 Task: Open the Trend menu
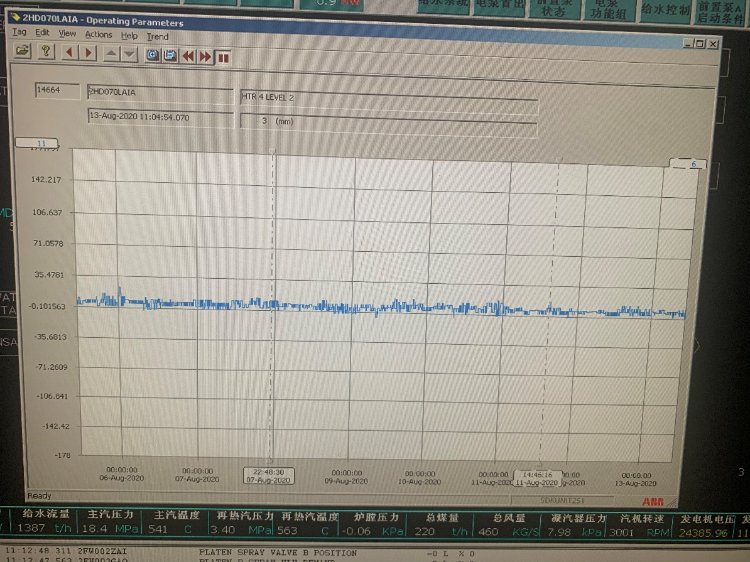157,36
